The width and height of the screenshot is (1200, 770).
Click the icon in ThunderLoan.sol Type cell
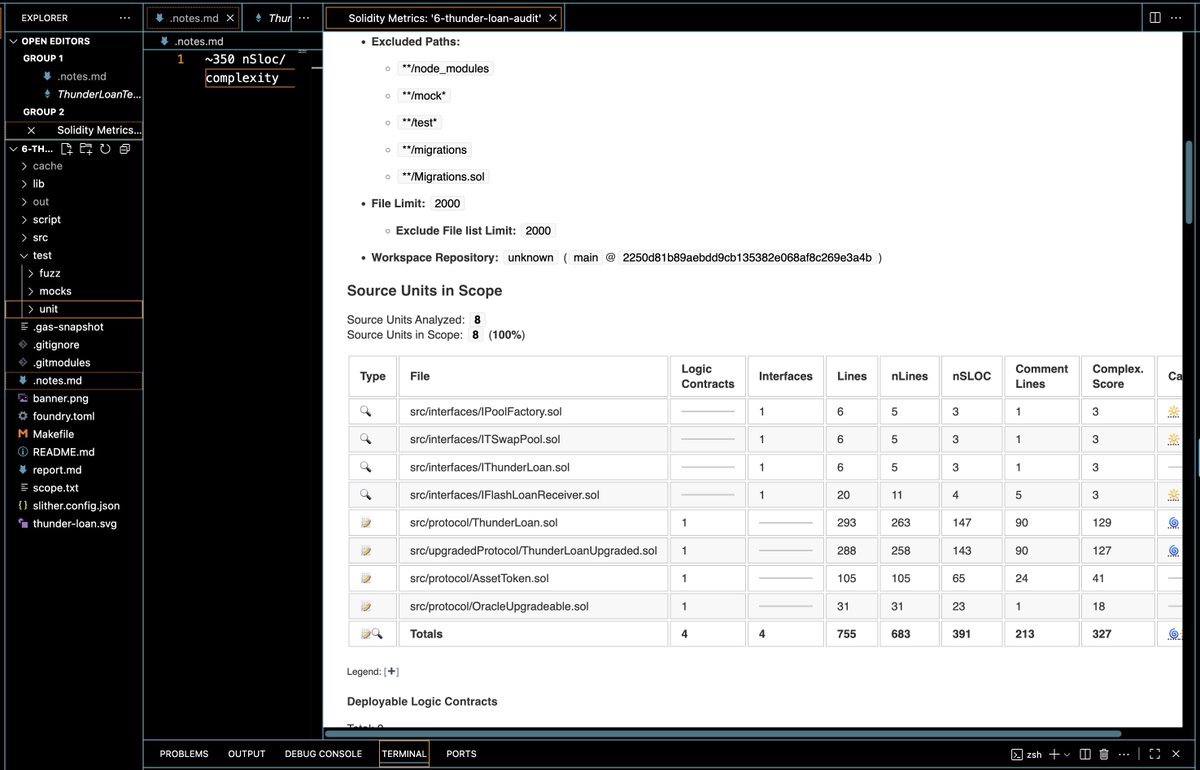[366, 523]
